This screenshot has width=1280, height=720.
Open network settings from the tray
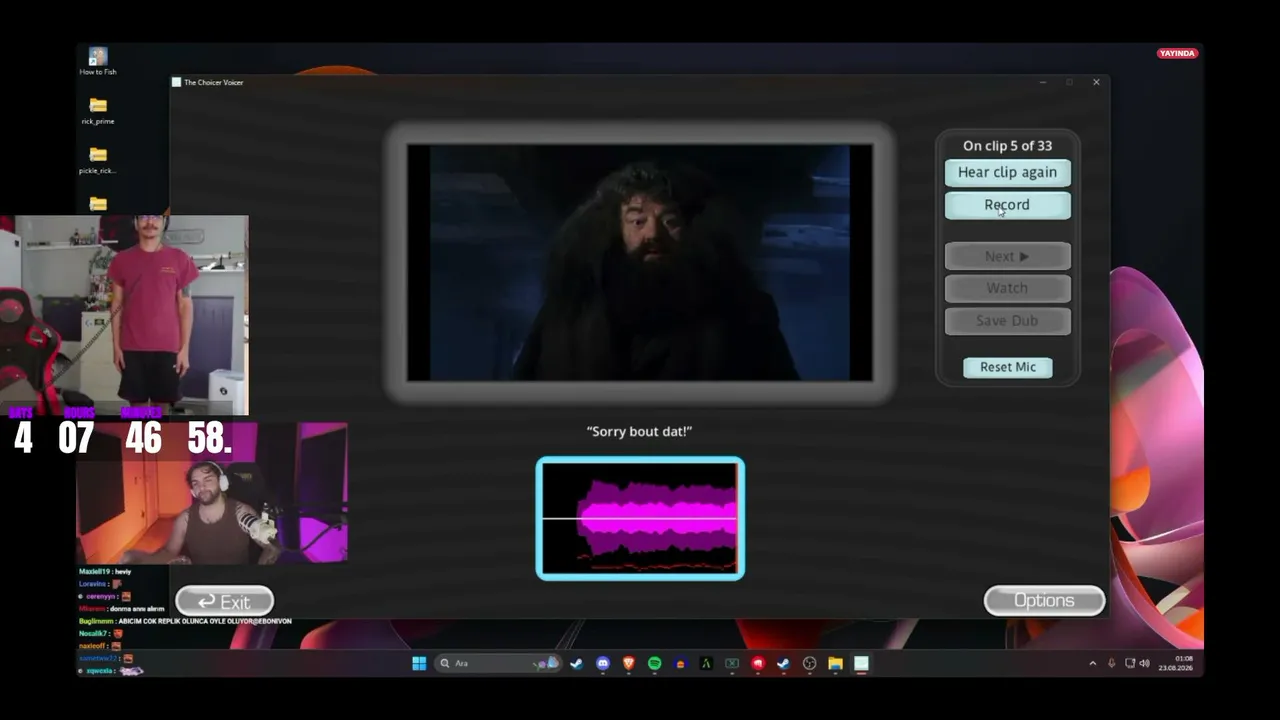click(x=1130, y=663)
